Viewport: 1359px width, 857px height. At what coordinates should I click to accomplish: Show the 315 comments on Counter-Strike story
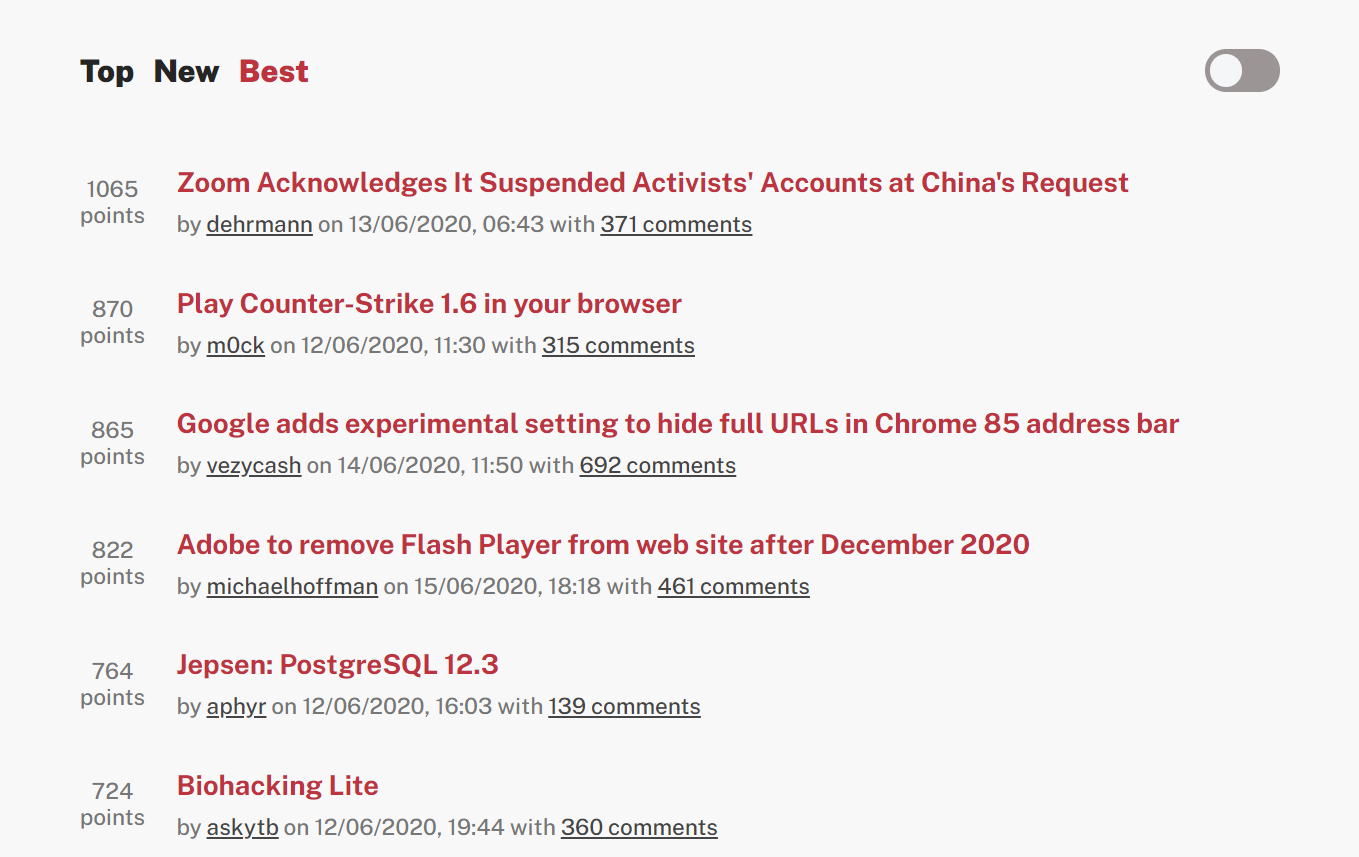(618, 346)
